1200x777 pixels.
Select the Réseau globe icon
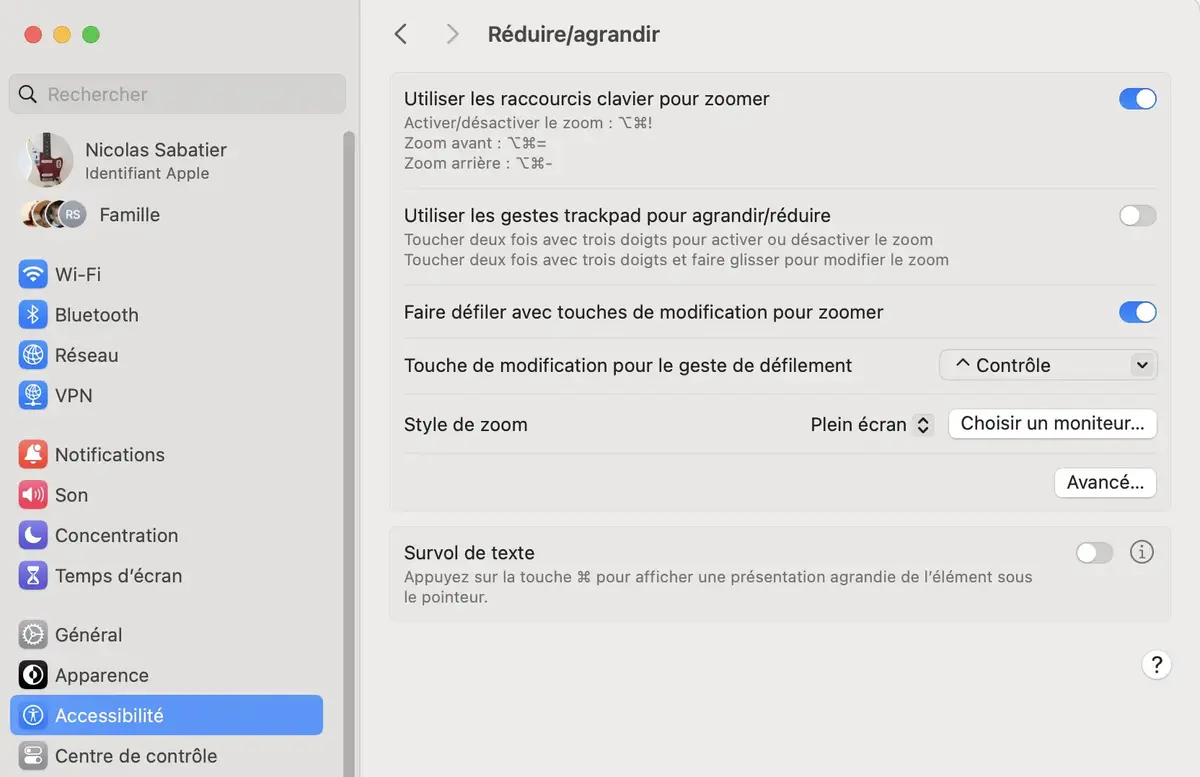(33, 355)
